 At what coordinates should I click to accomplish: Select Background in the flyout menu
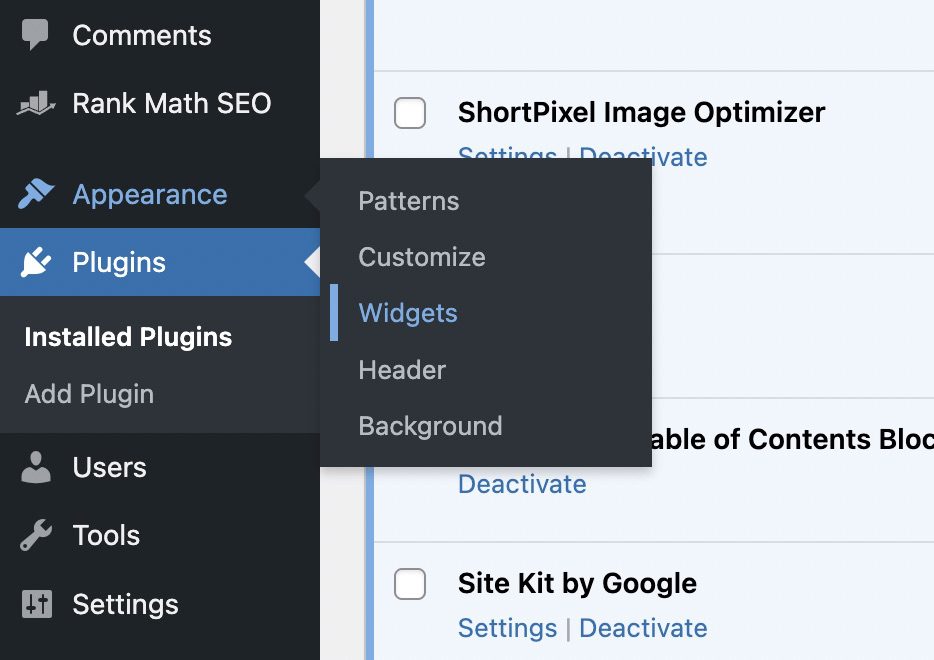(x=430, y=426)
